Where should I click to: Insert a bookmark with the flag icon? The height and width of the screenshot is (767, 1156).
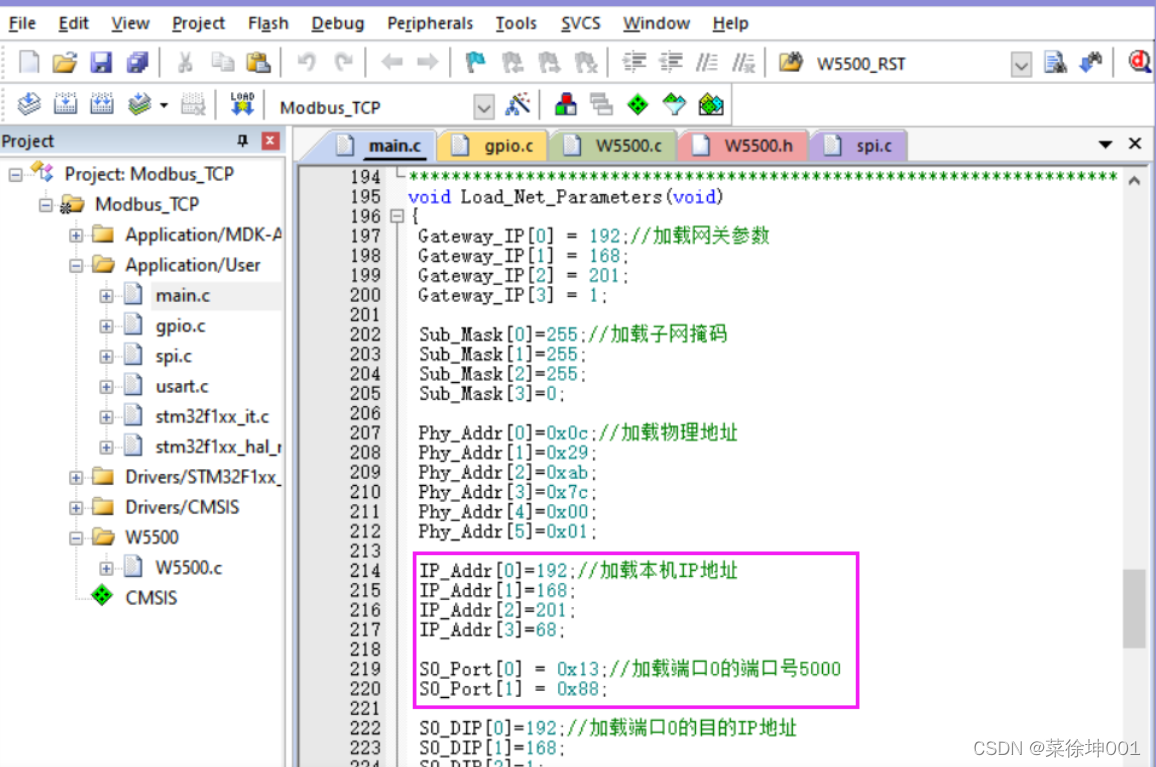(x=476, y=63)
